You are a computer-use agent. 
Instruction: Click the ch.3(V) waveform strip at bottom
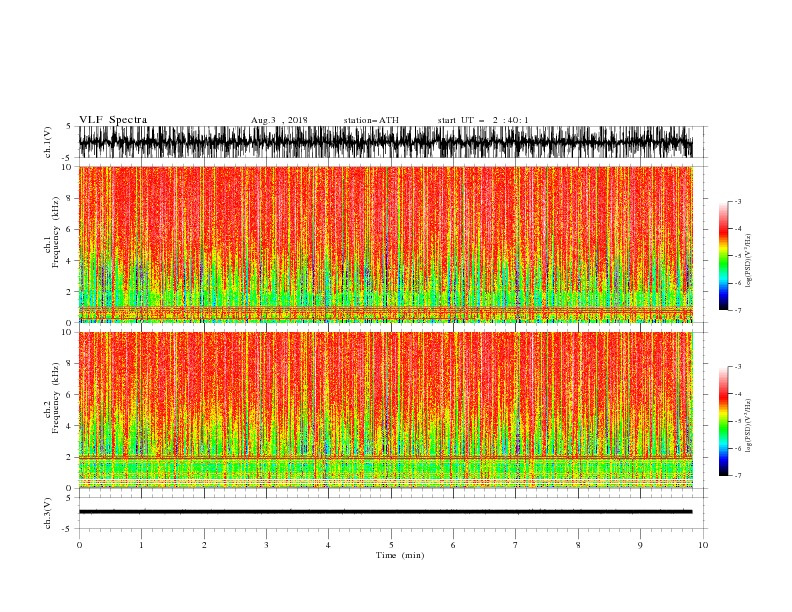(x=385, y=512)
